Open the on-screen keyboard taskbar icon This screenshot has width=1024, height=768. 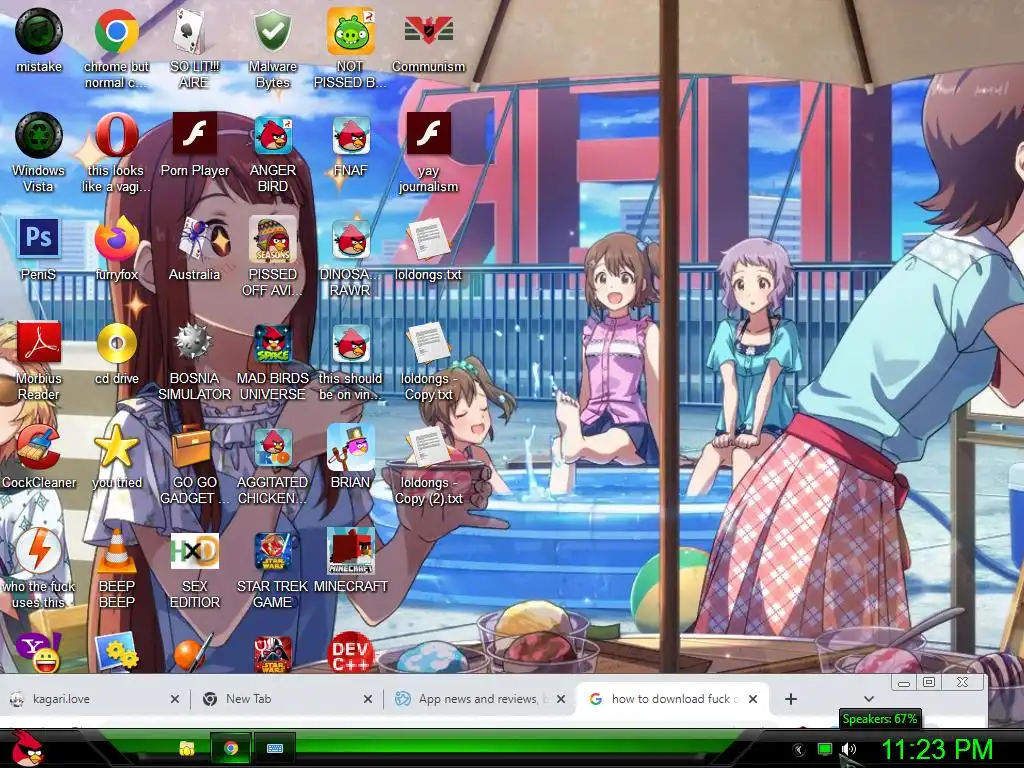(275, 748)
